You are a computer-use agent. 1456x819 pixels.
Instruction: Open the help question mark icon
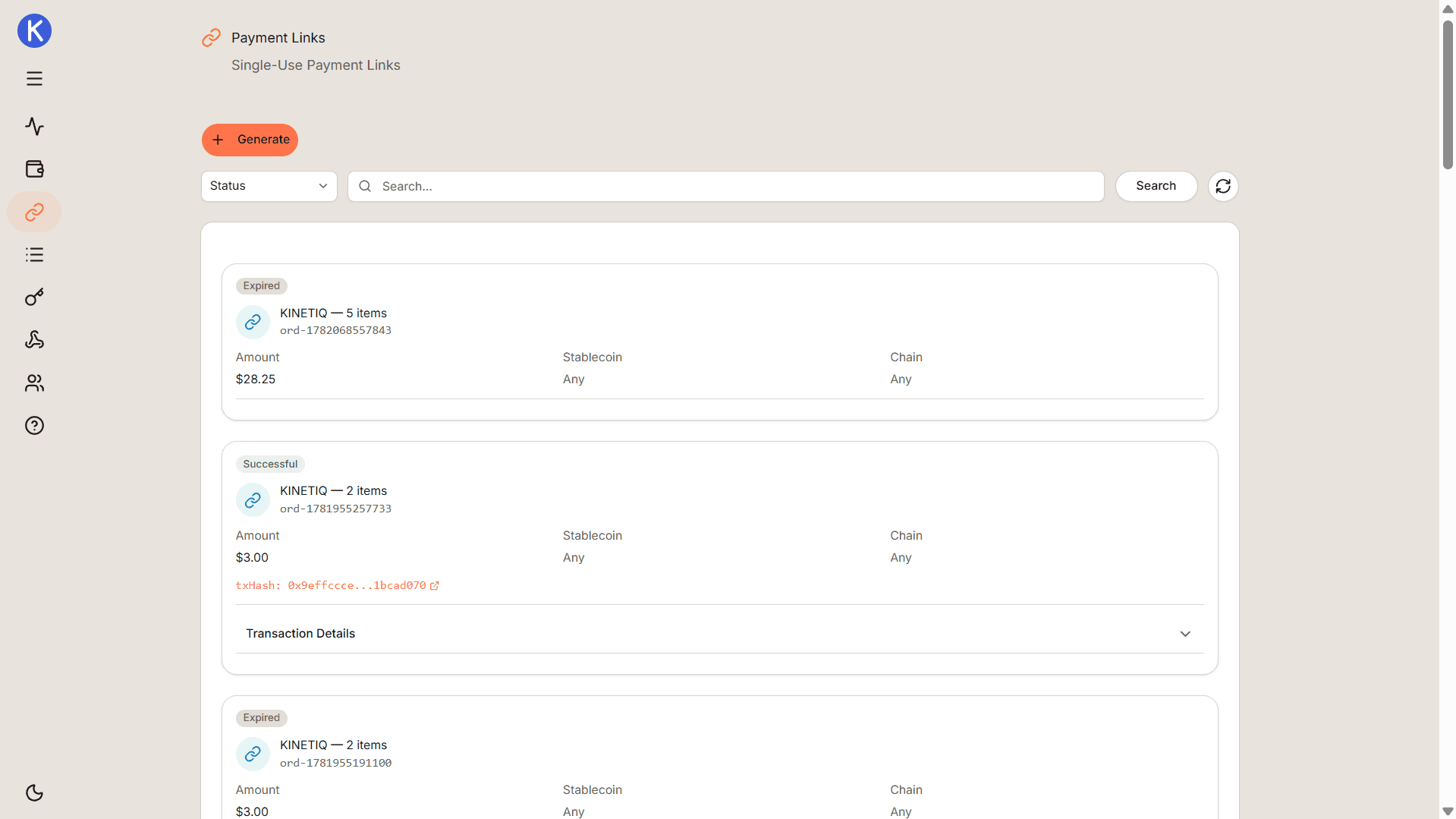click(x=34, y=425)
